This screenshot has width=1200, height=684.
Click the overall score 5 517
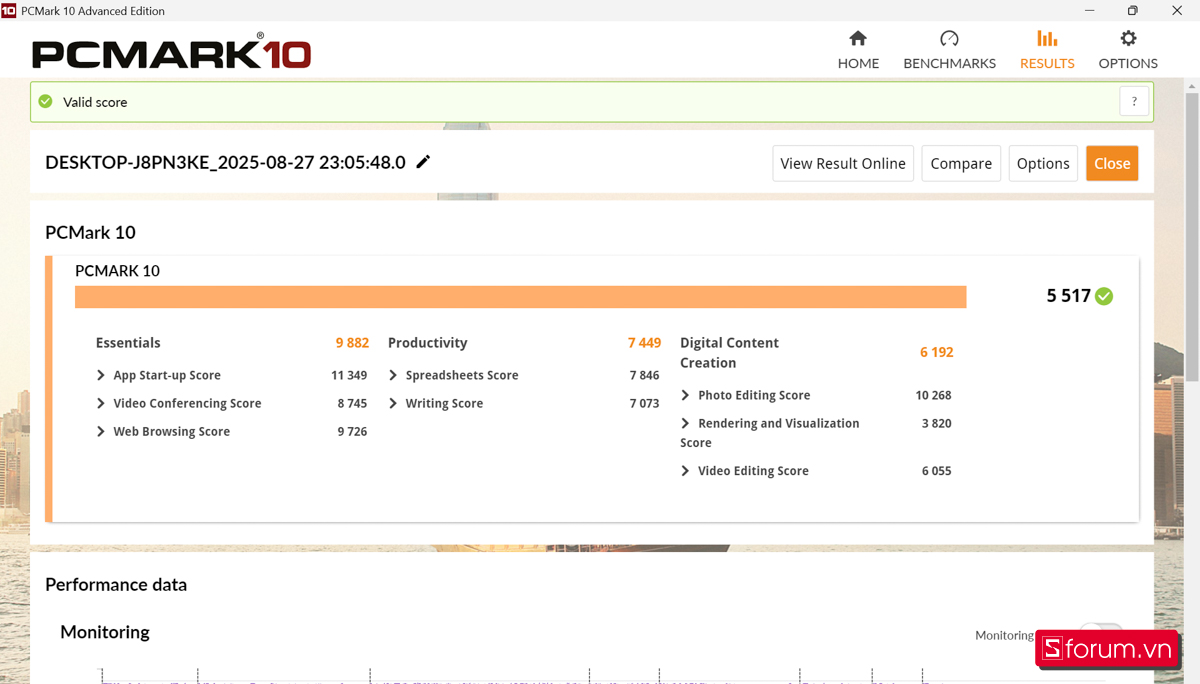point(1068,296)
